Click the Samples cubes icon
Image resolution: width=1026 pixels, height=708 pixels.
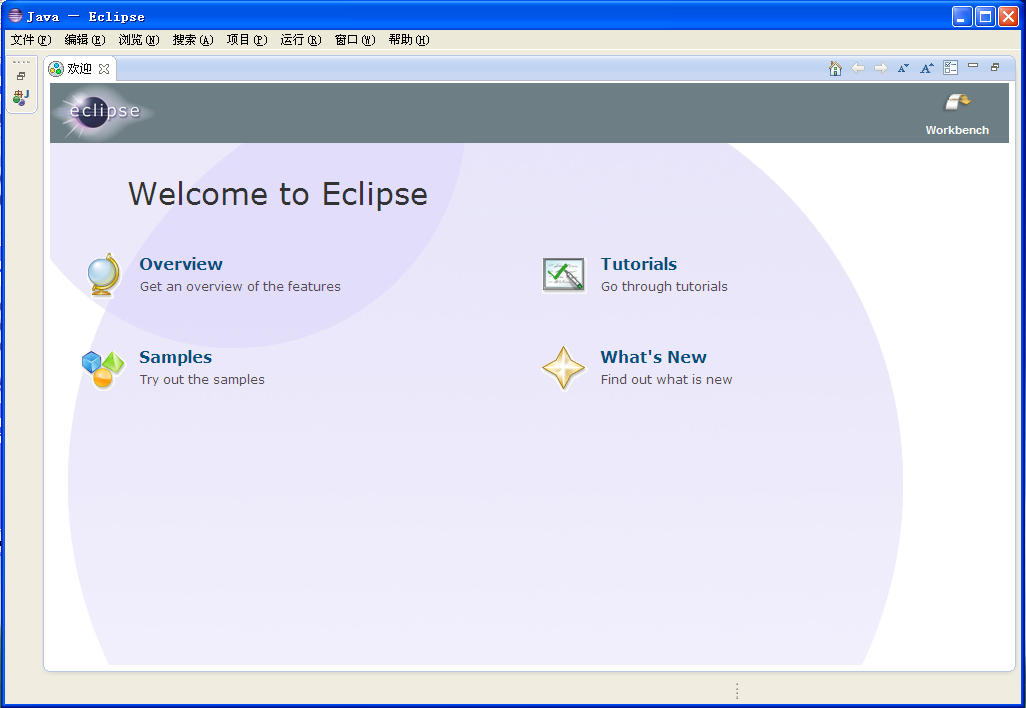(x=101, y=367)
